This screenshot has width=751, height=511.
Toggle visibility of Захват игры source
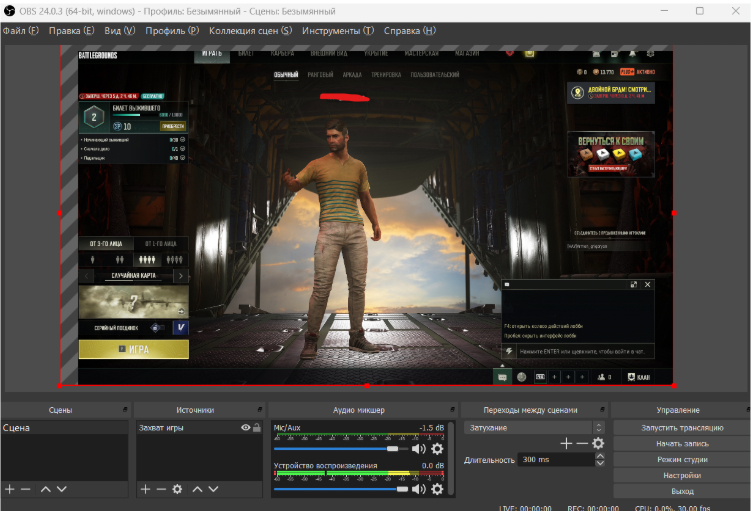point(246,428)
